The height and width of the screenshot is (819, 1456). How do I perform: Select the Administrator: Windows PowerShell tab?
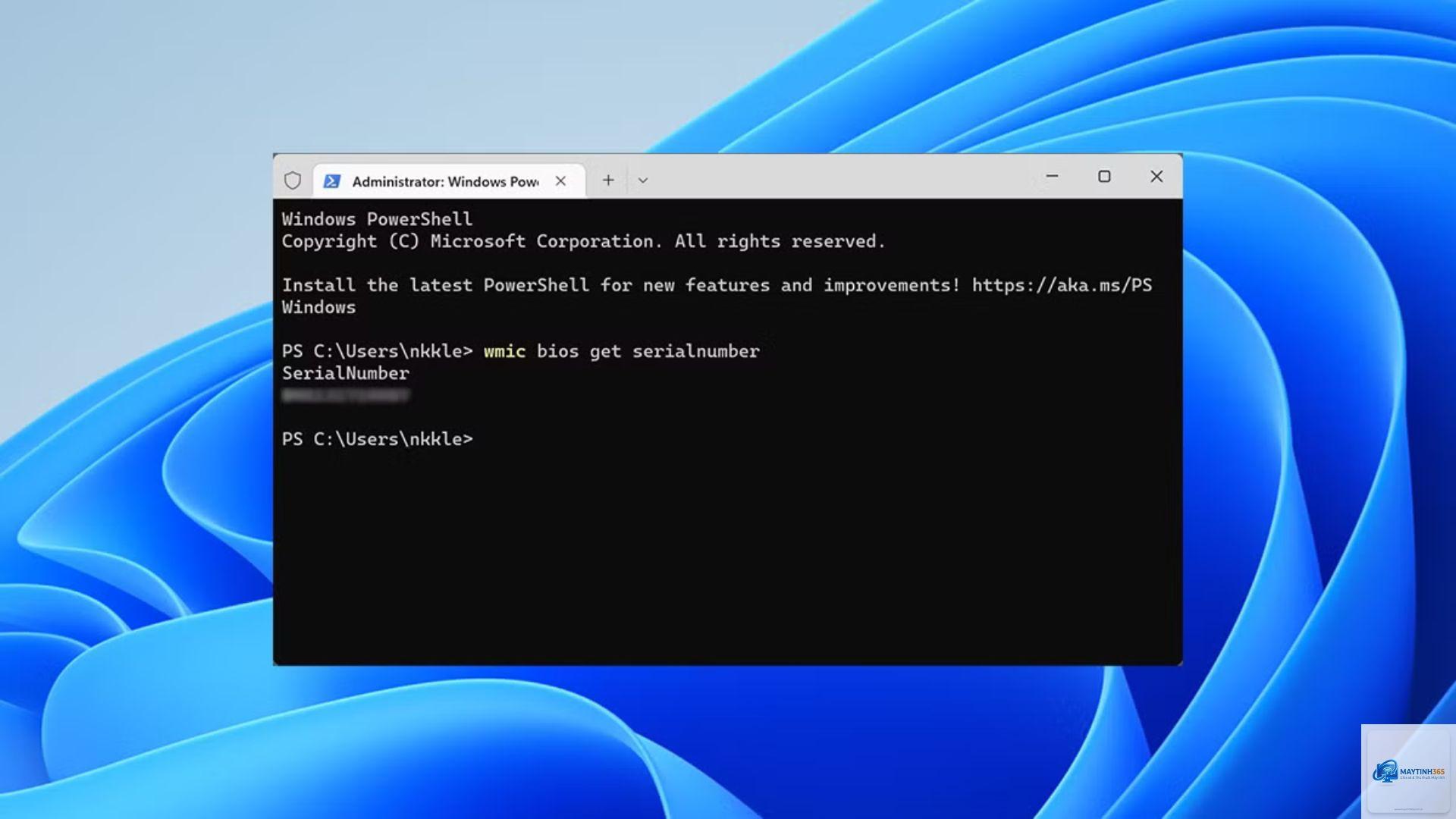click(x=448, y=181)
